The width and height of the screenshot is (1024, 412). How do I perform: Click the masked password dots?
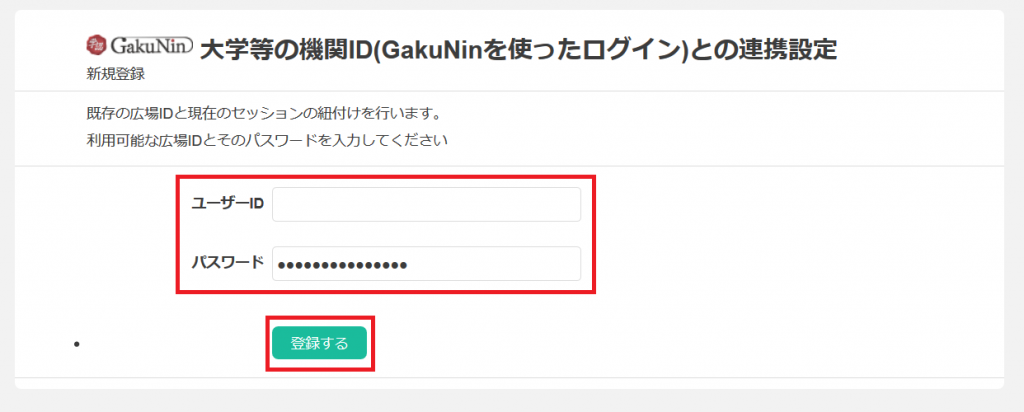tap(342, 265)
